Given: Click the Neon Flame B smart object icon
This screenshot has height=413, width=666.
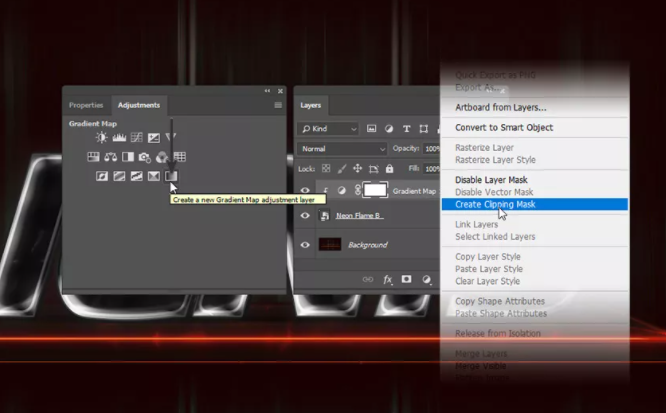Looking at the screenshot, I should (x=325, y=216).
